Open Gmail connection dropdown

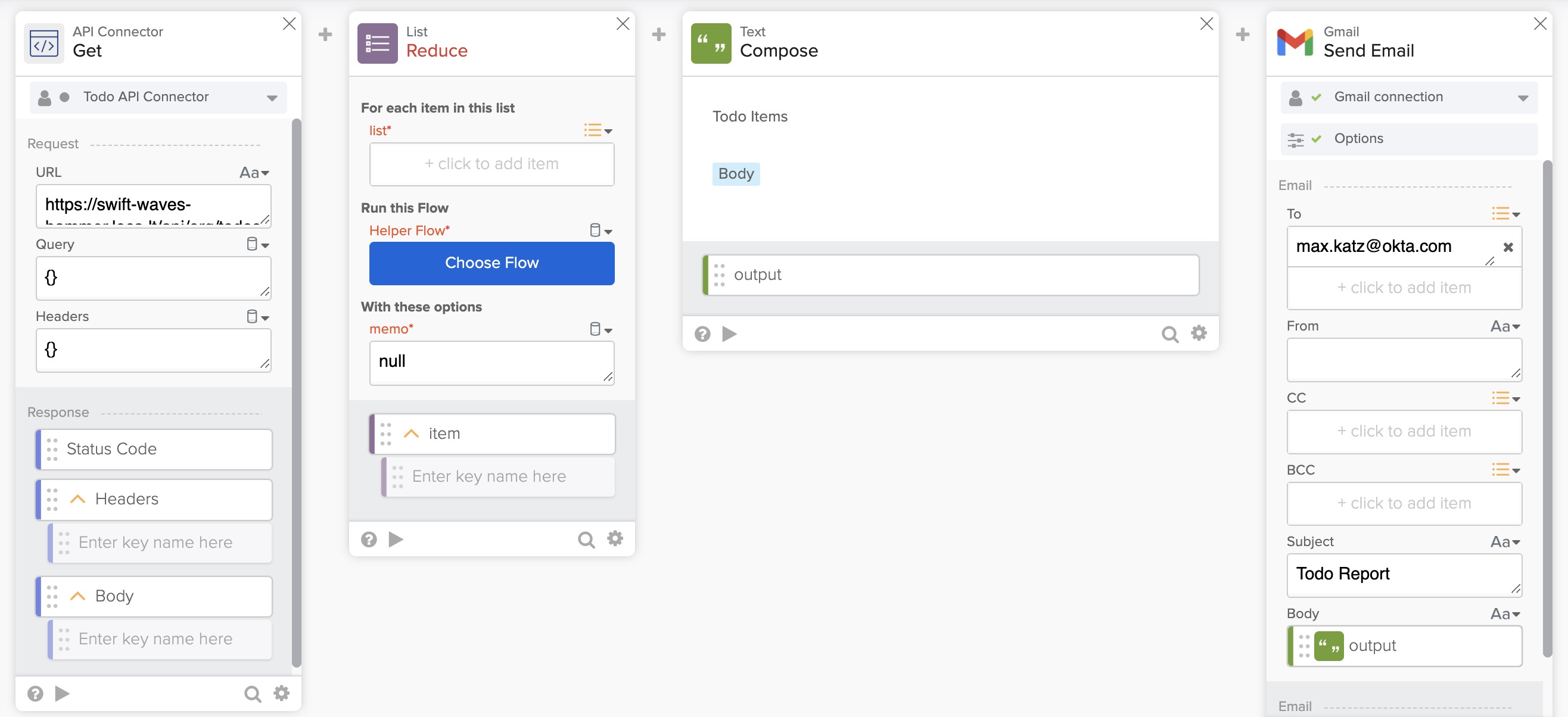(1522, 98)
